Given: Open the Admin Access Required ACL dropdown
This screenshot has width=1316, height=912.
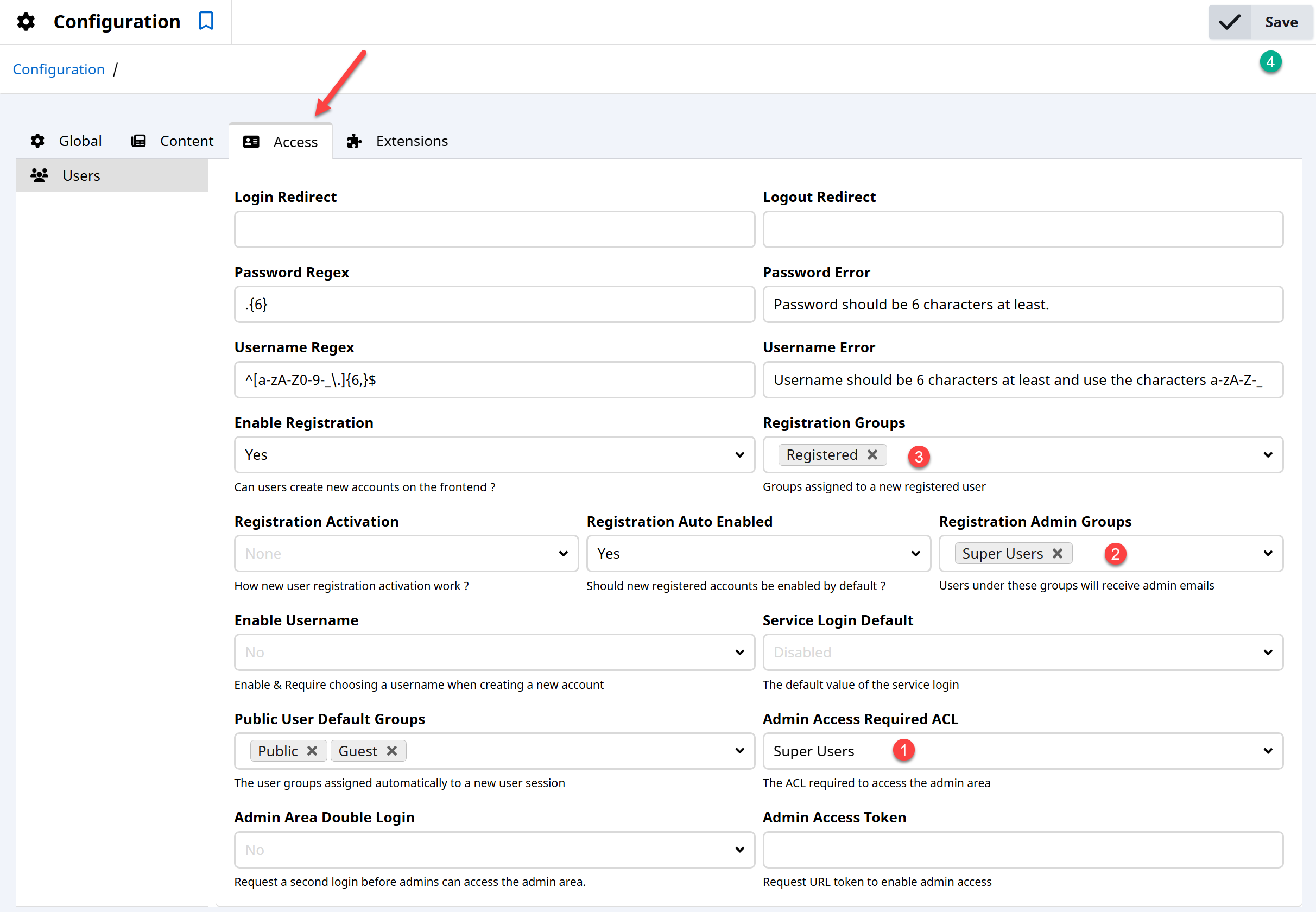Looking at the screenshot, I should click(1023, 751).
